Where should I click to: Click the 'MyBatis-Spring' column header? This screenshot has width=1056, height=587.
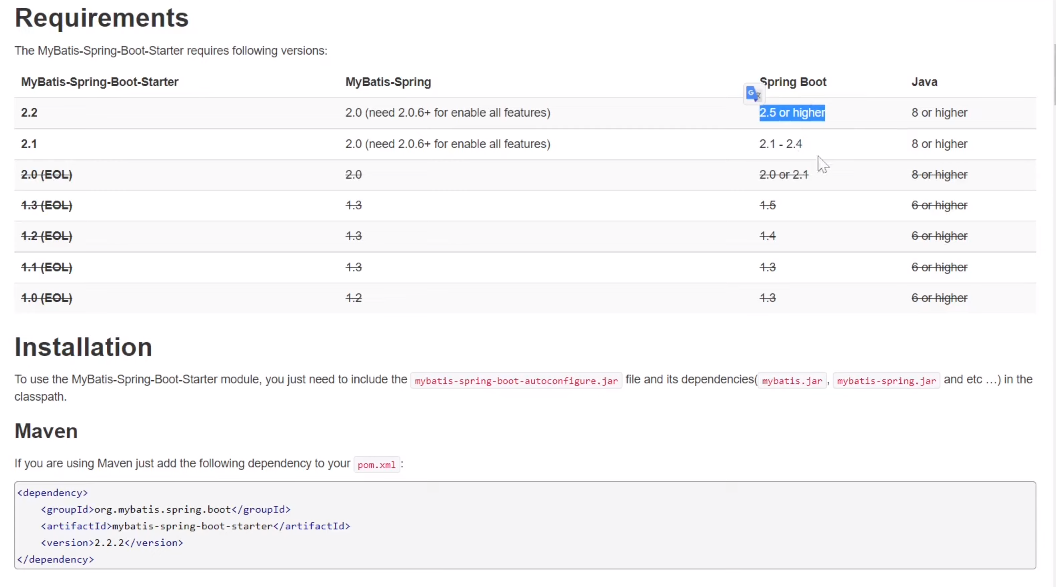[x=388, y=82]
